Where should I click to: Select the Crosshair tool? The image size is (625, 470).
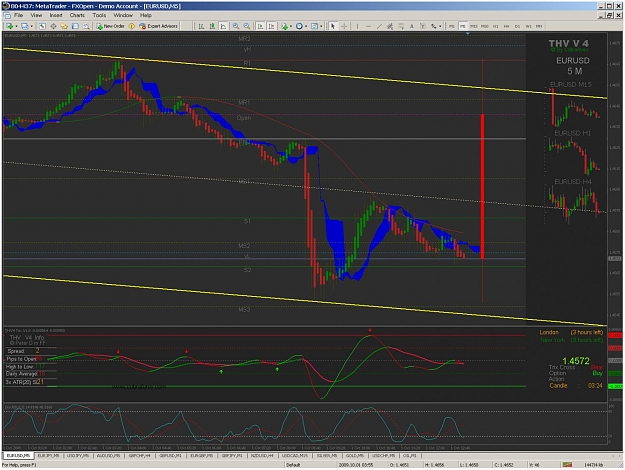point(344,26)
